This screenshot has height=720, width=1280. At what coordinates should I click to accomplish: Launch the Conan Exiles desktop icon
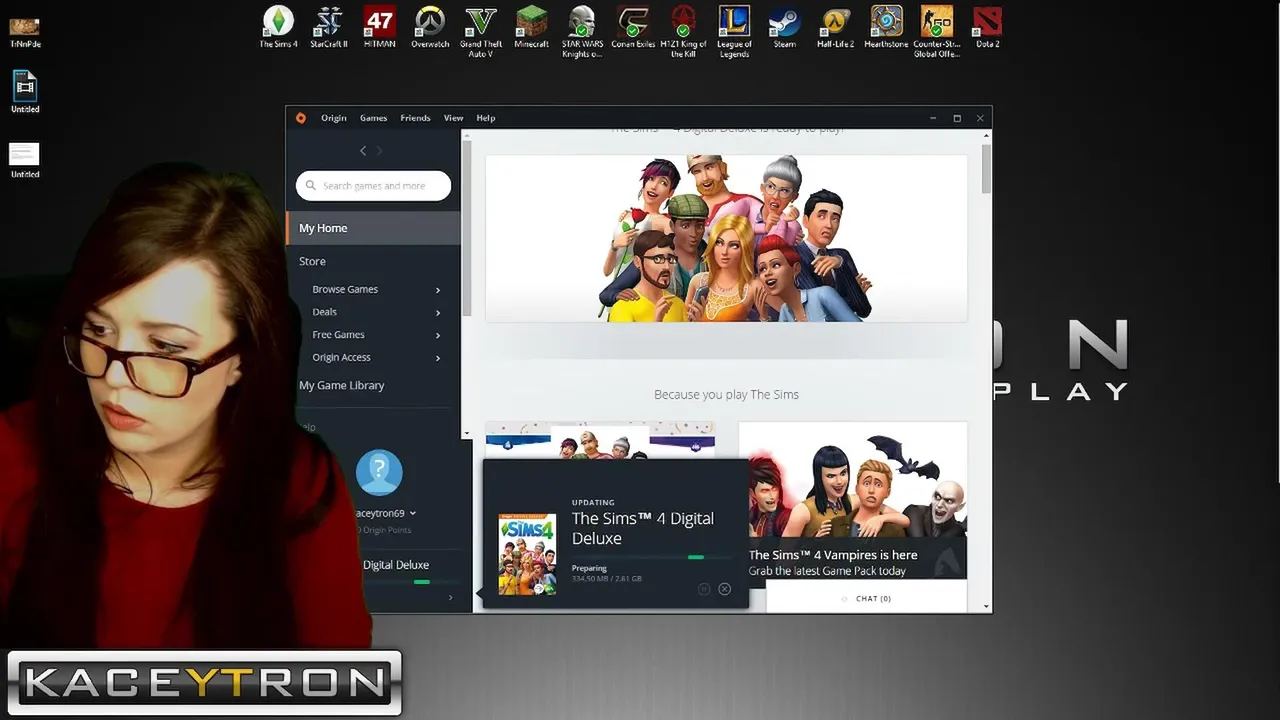click(x=633, y=27)
